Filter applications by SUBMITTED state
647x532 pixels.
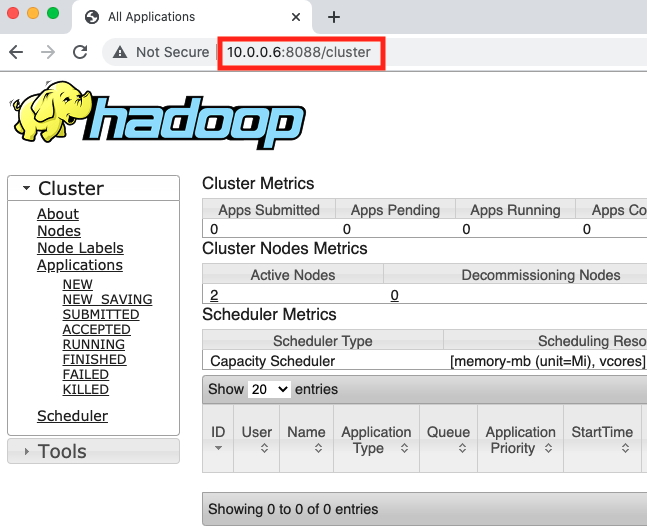[x=101, y=314]
